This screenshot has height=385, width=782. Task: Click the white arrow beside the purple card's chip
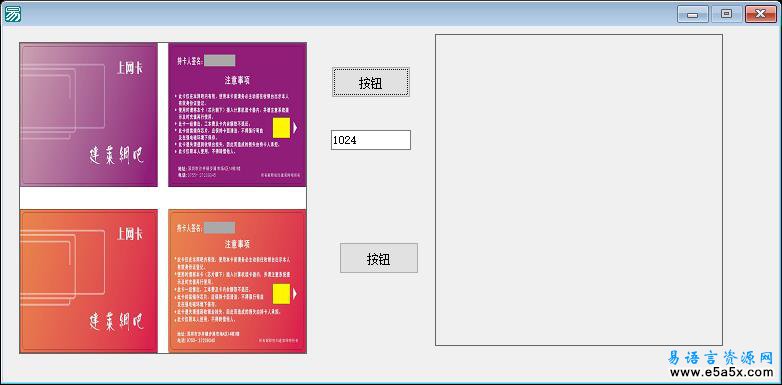pyautogui.click(x=295, y=128)
